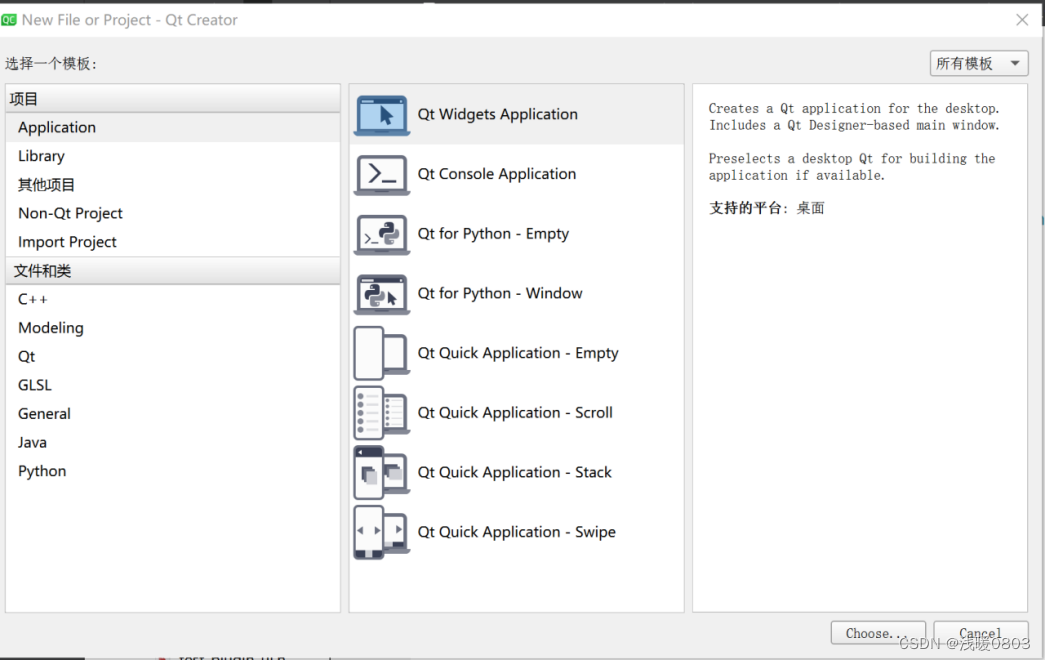Image resolution: width=1045 pixels, height=660 pixels.
Task: Select the GLSL category
Action: [x=34, y=384]
